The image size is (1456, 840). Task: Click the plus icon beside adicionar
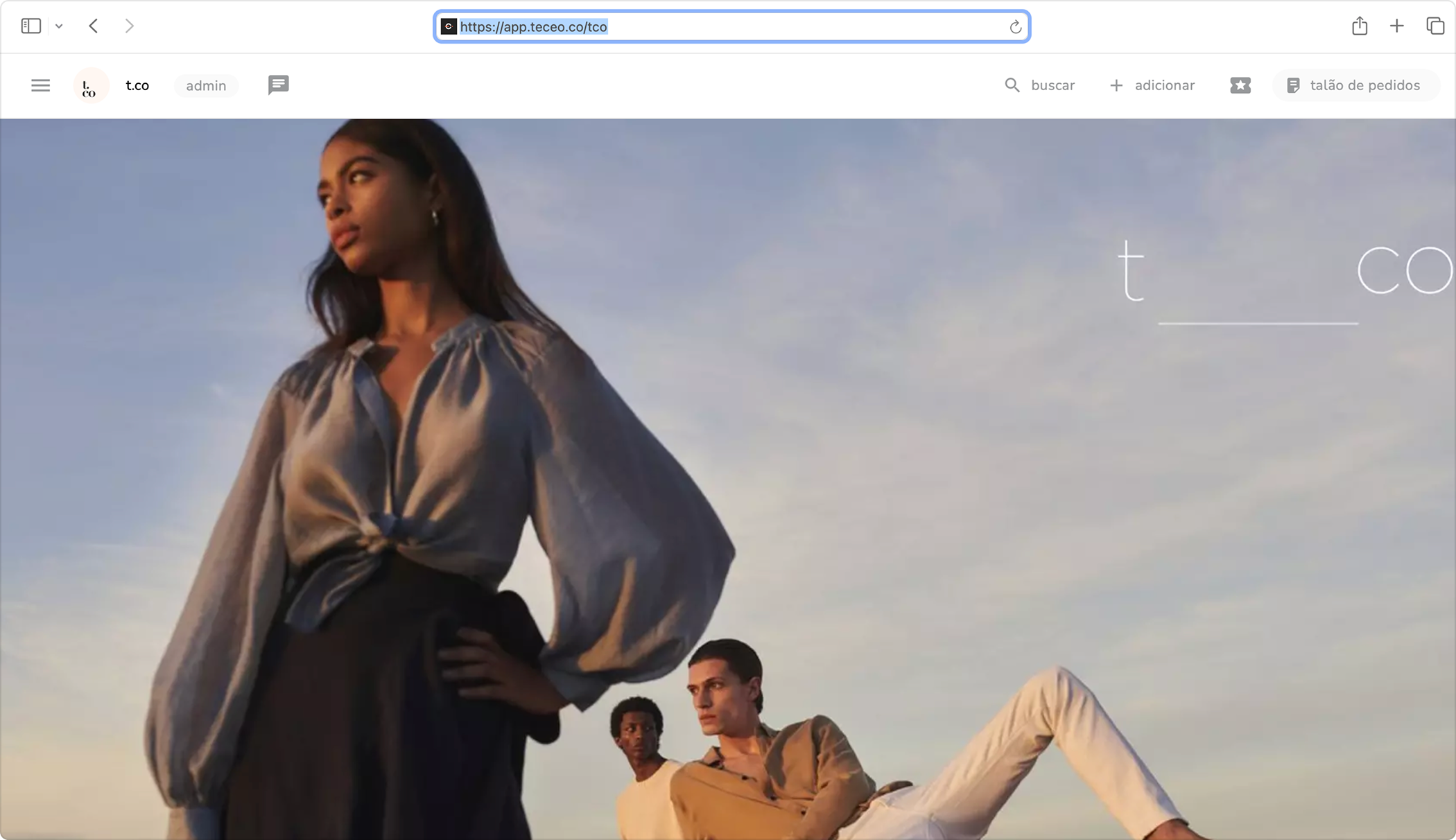(x=1116, y=85)
